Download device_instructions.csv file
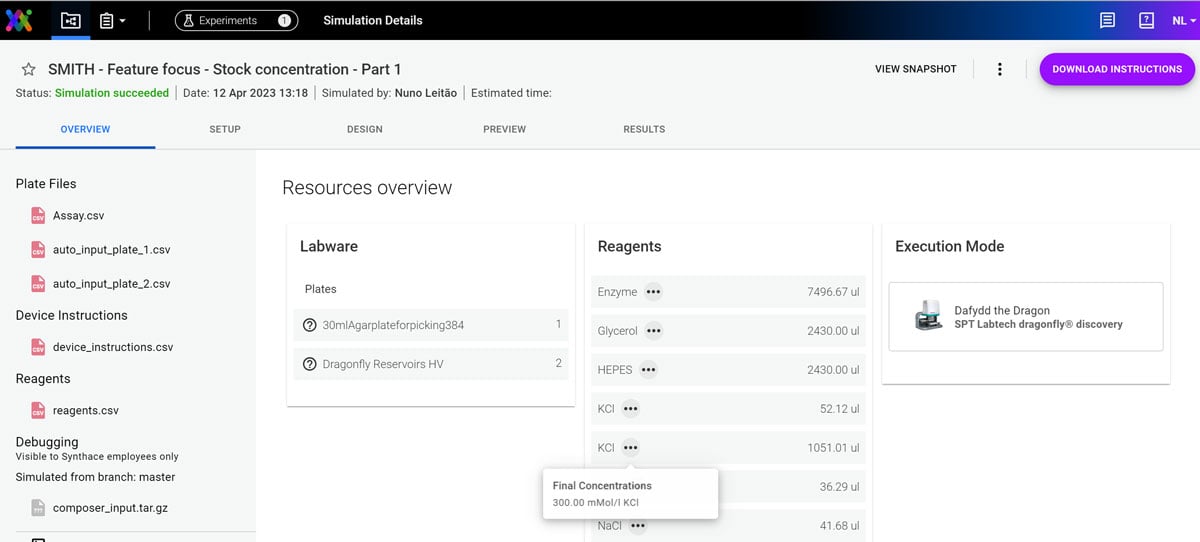The height and width of the screenshot is (542, 1200). pyautogui.click(x=112, y=347)
